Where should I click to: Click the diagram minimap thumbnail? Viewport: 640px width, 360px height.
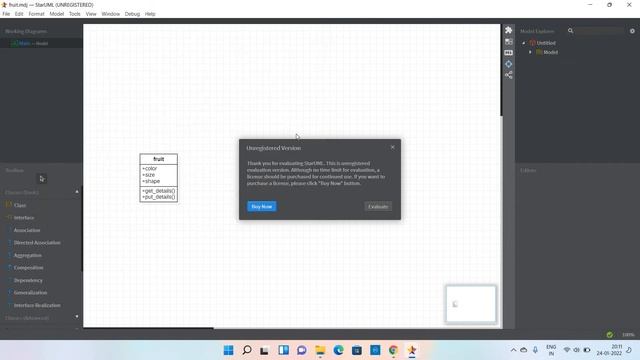(x=471, y=304)
